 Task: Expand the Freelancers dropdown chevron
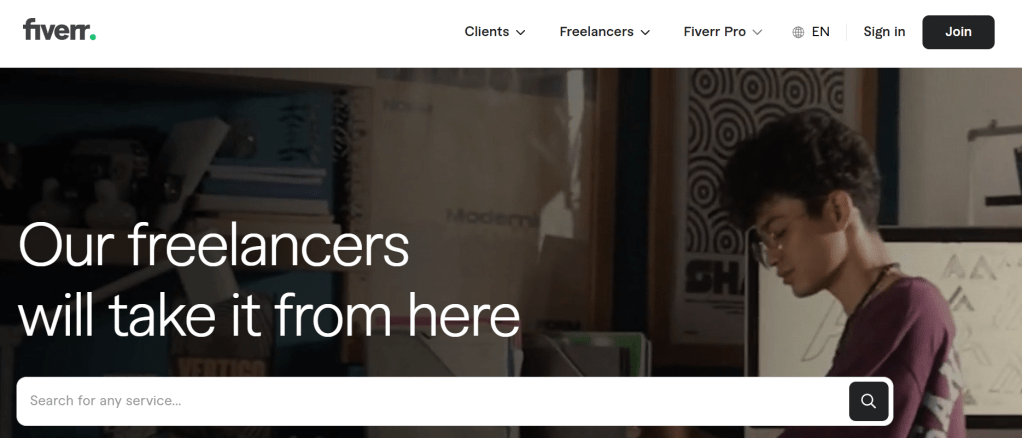pos(645,33)
